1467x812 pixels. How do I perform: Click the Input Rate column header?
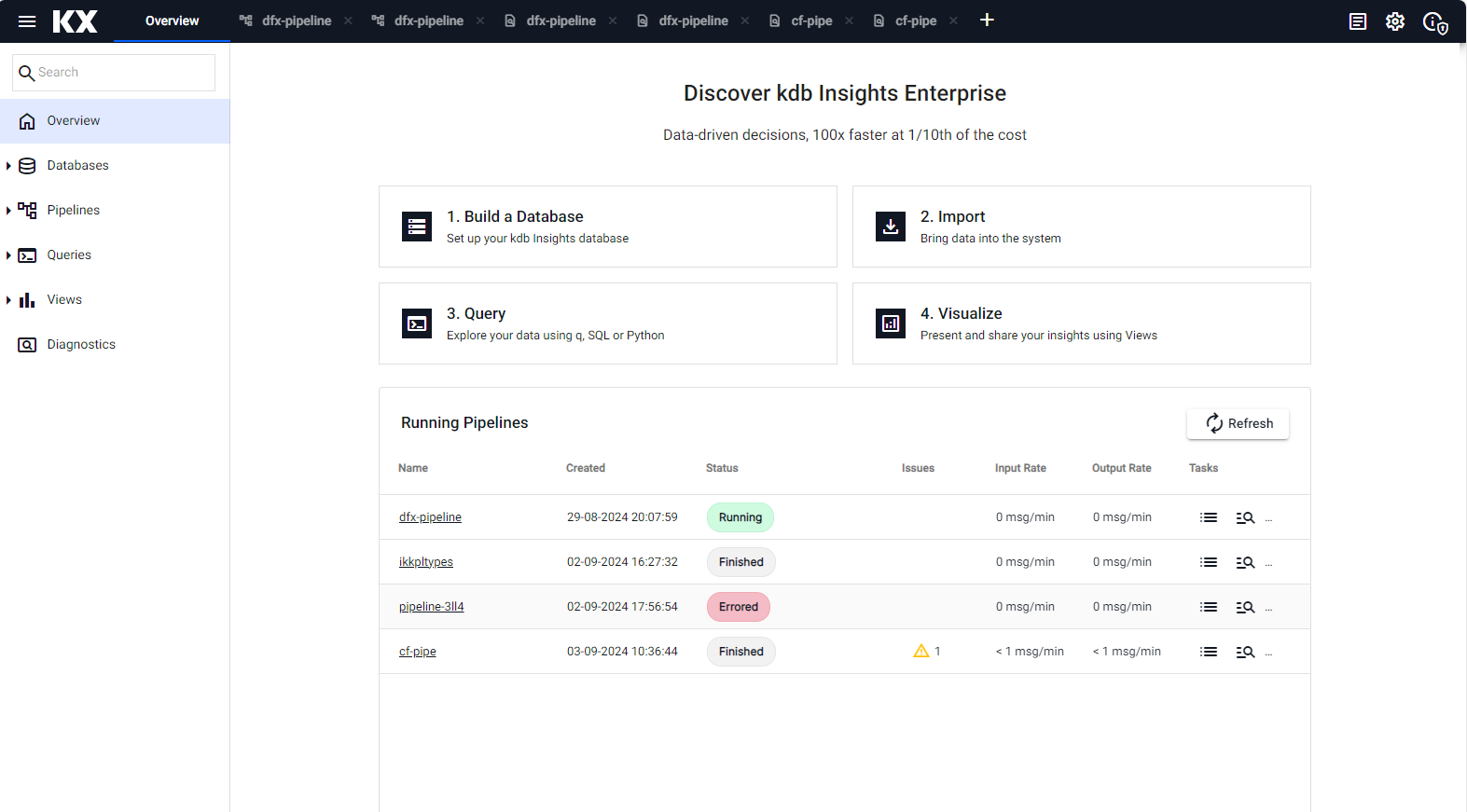coord(1020,468)
